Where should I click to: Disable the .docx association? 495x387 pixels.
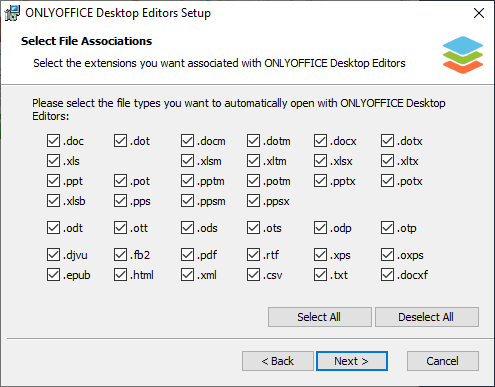point(320,141)
